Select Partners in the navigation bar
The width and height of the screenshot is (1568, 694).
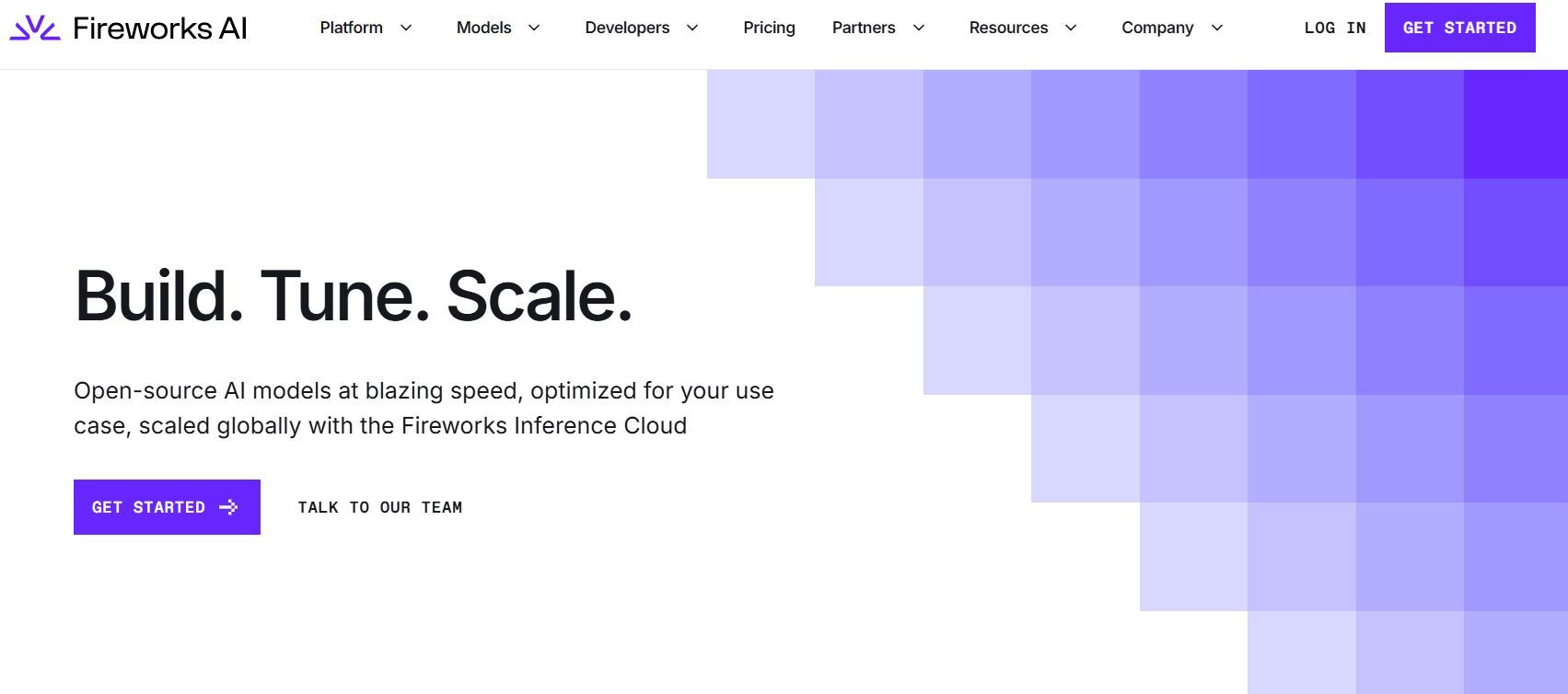tap(863, 28)
